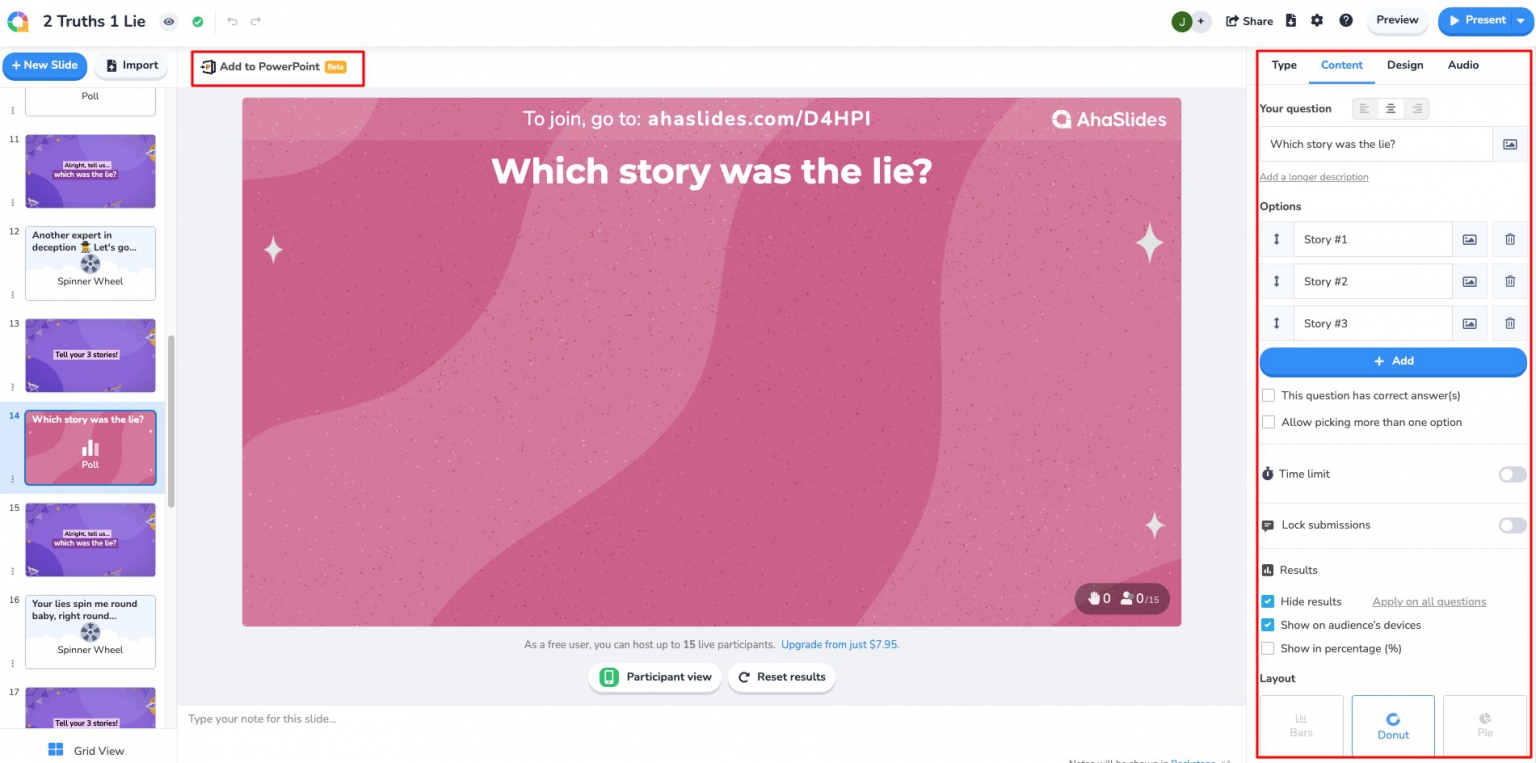Screen dimensions: 1536x763
Task: Delete the Story #2 option
Action: 1510,282
